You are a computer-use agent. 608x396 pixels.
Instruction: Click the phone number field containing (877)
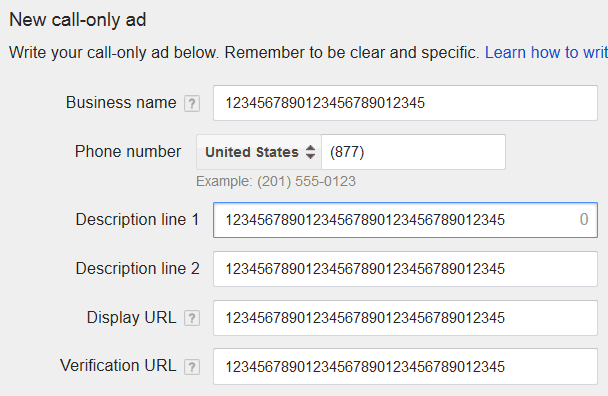413,152
